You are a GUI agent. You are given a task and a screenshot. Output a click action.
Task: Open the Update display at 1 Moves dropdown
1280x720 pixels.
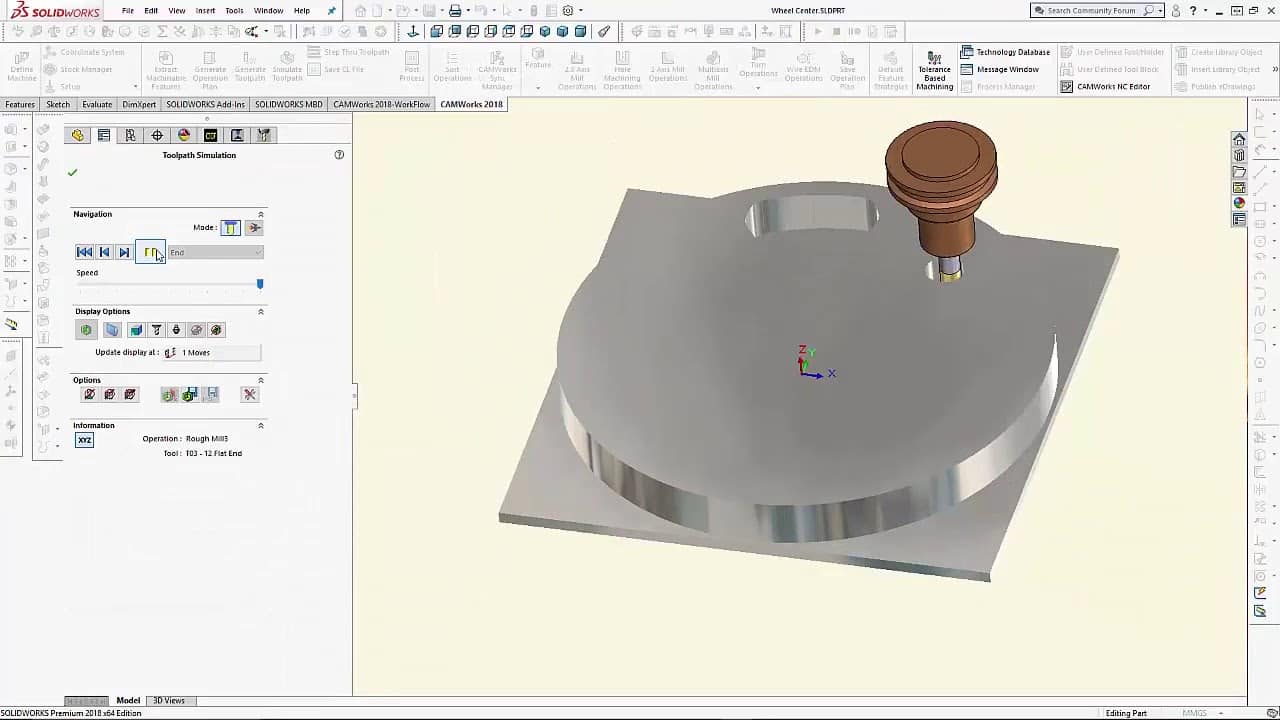coord(211,352)
